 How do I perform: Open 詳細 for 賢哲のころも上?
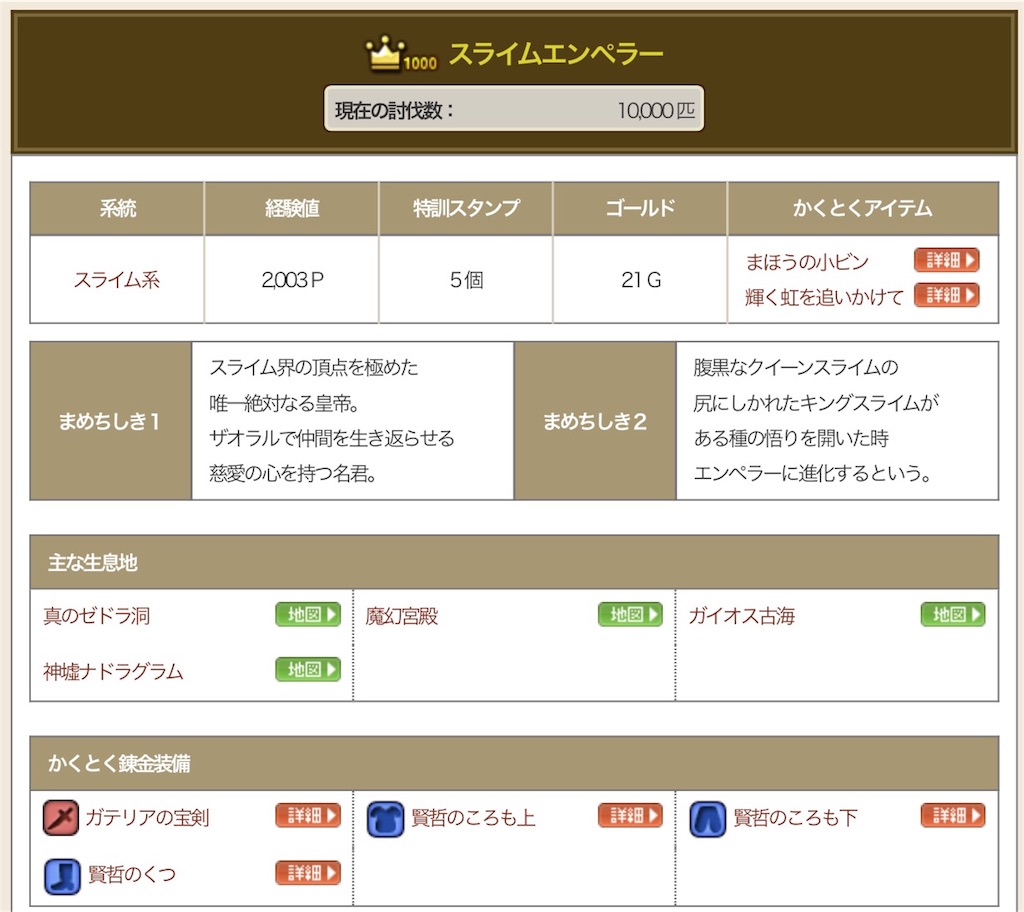coord(630,815)
